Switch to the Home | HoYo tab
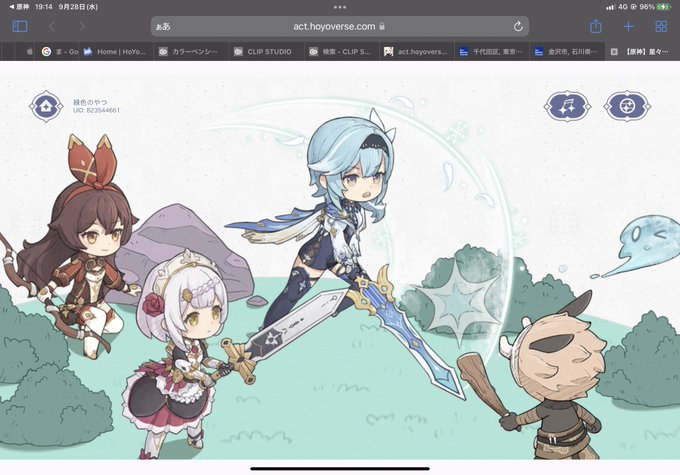The image size is (680, 475). click(x=116, y=51)
